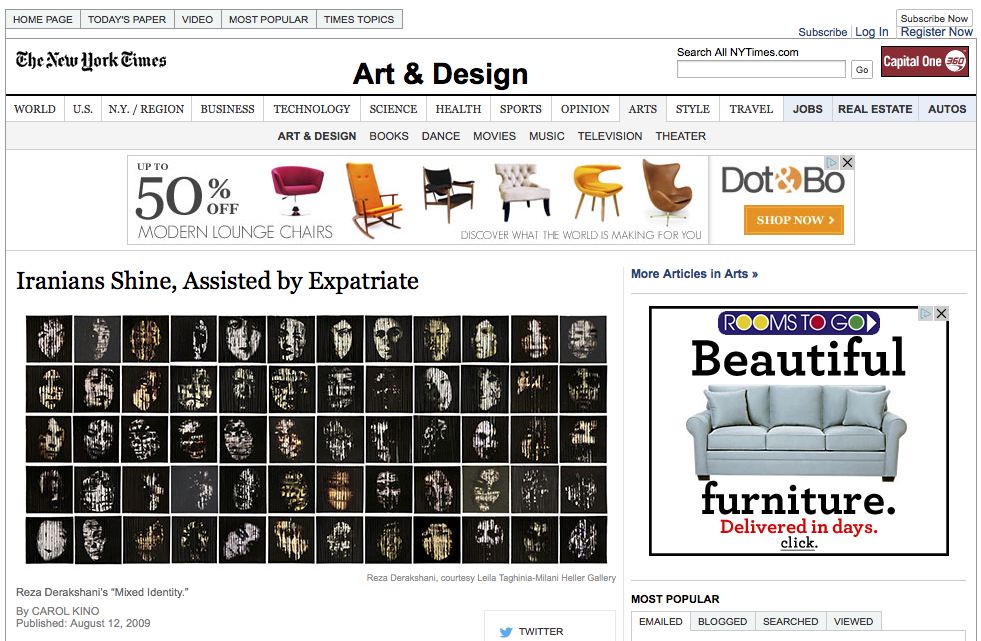Viewport: 981px width, 641px height.
Task: Click the CAROL KINO byline
Action: point(65,611)
